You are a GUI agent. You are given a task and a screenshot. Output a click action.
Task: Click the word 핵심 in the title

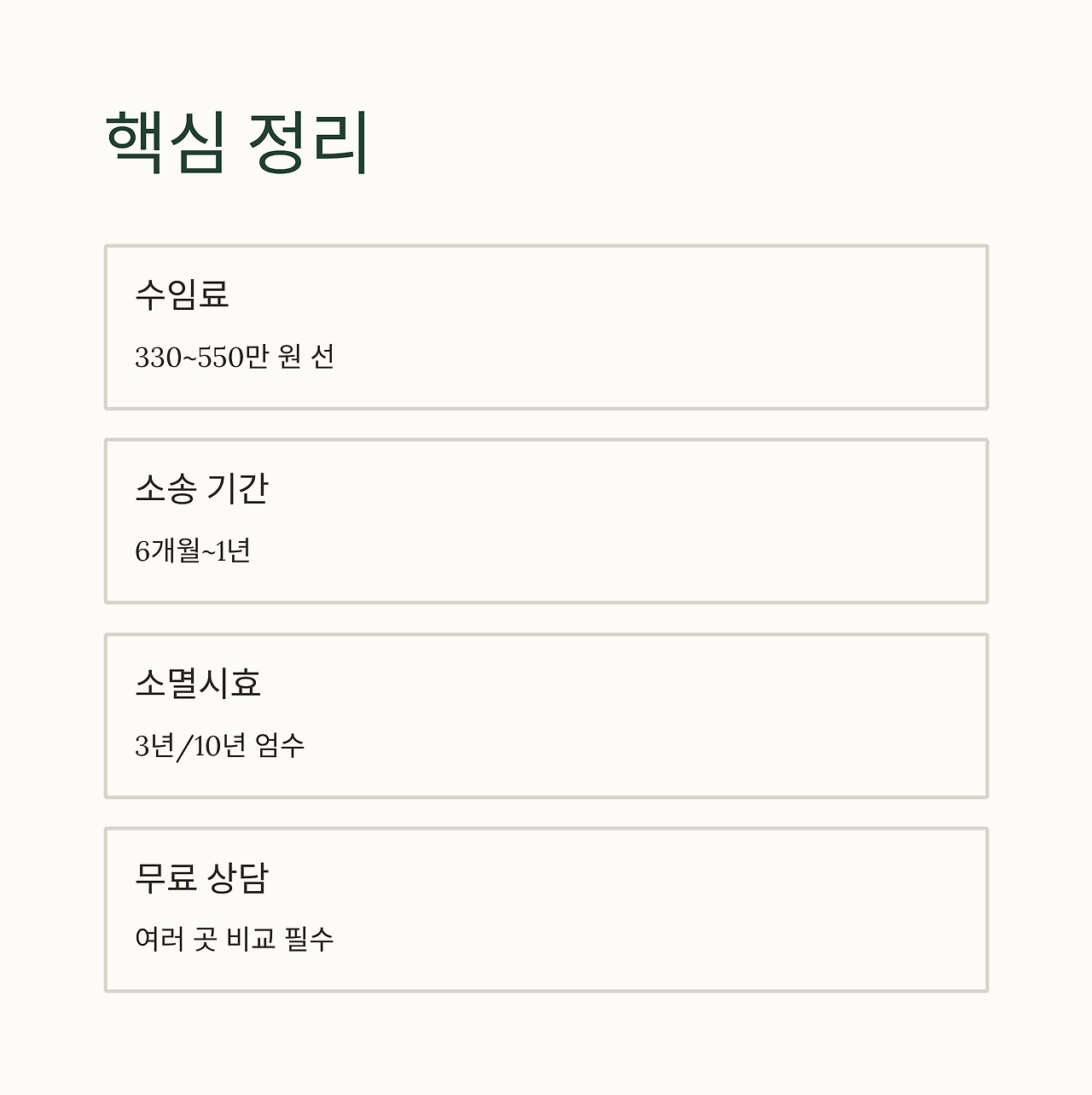166,143
